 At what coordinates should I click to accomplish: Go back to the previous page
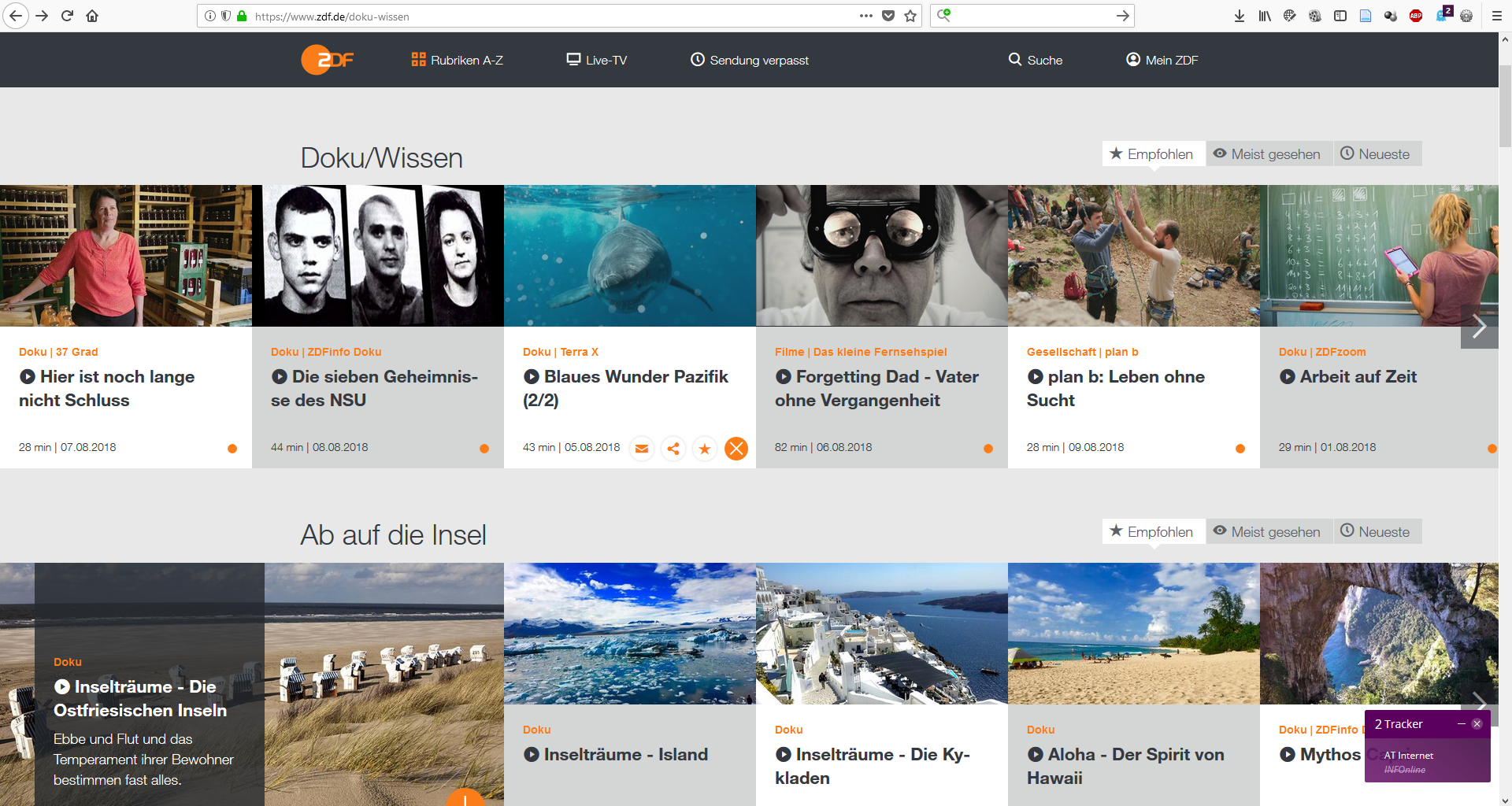15,16
